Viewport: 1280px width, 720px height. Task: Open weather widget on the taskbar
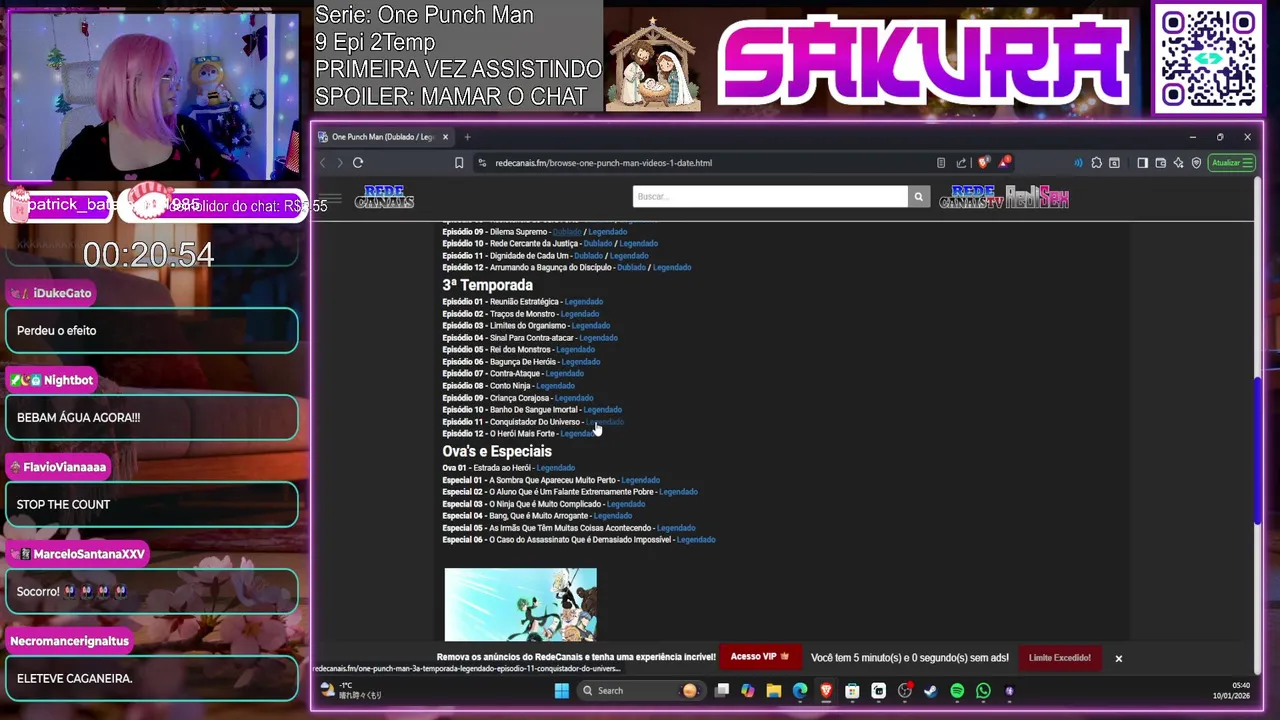(x=351, y=690)
